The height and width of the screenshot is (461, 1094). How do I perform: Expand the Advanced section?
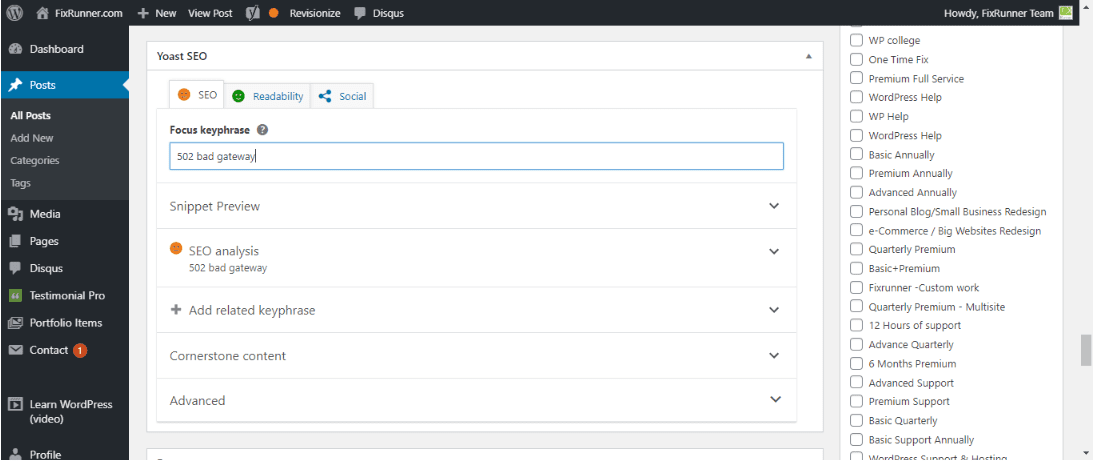click(774, 400)
